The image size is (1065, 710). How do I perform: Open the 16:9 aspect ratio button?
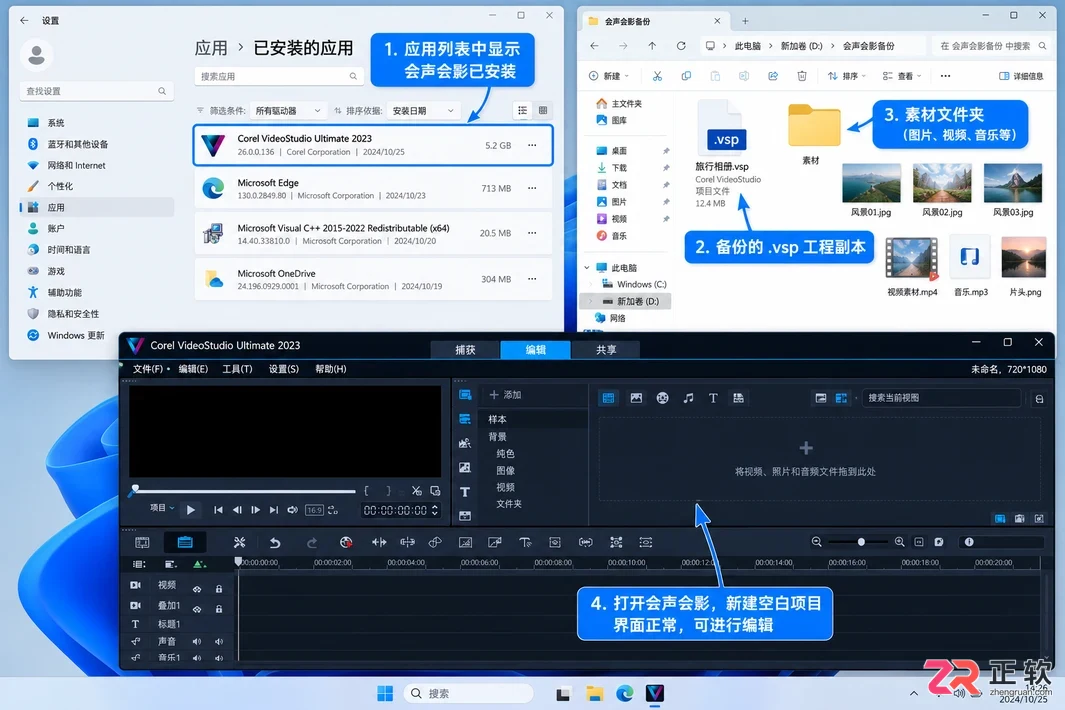(x=314, y=510)
